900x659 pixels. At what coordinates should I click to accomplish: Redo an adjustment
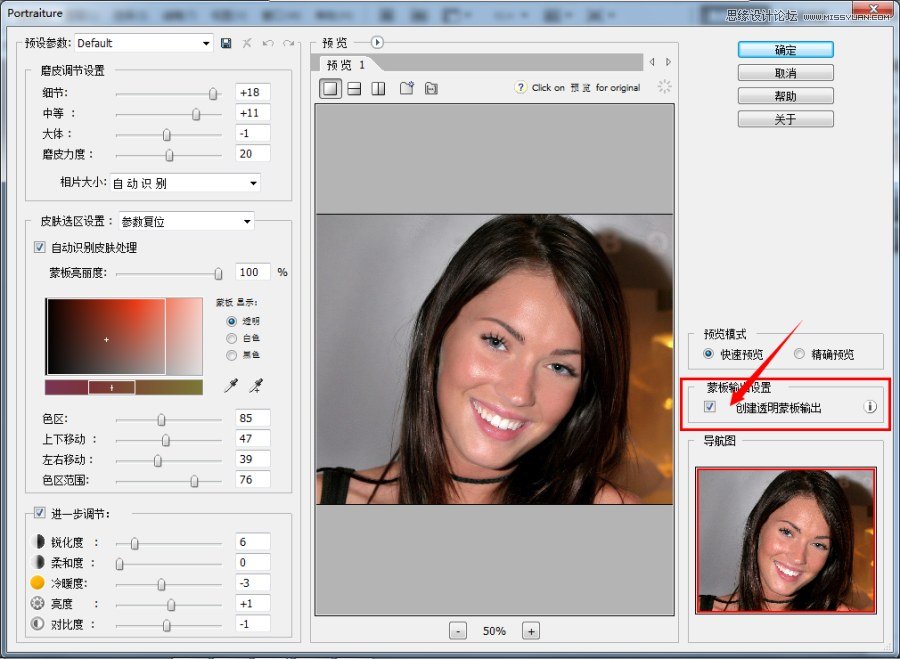pos(288,44)
